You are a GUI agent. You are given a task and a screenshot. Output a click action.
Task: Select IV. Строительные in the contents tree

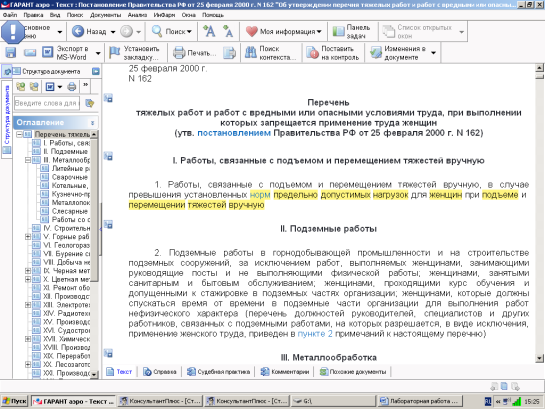pos(66,228)
